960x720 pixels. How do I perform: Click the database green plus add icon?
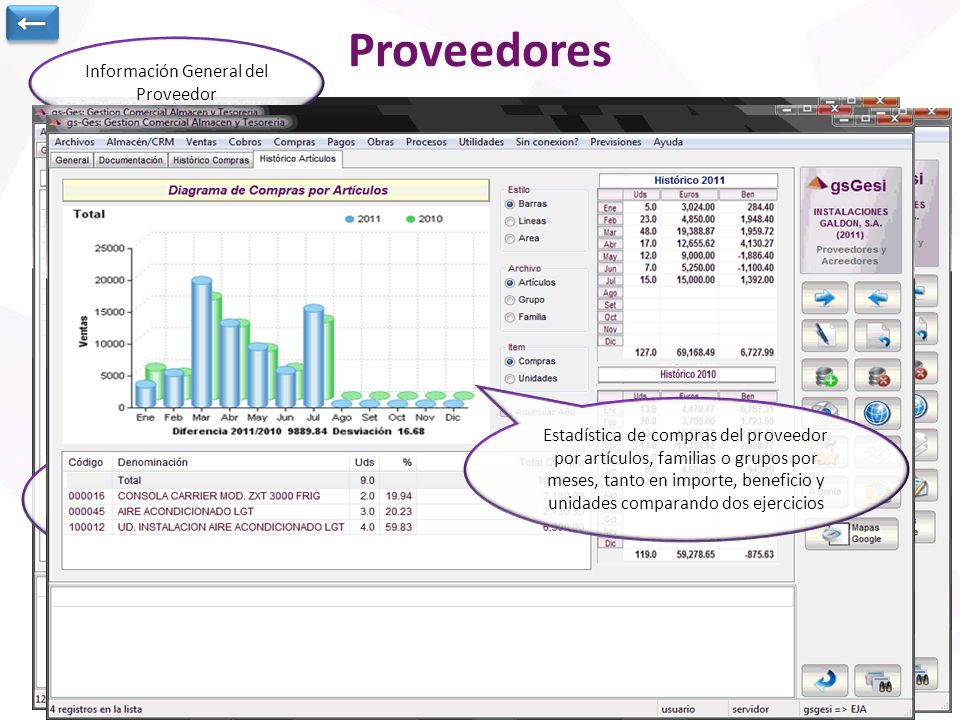(824, 375)
